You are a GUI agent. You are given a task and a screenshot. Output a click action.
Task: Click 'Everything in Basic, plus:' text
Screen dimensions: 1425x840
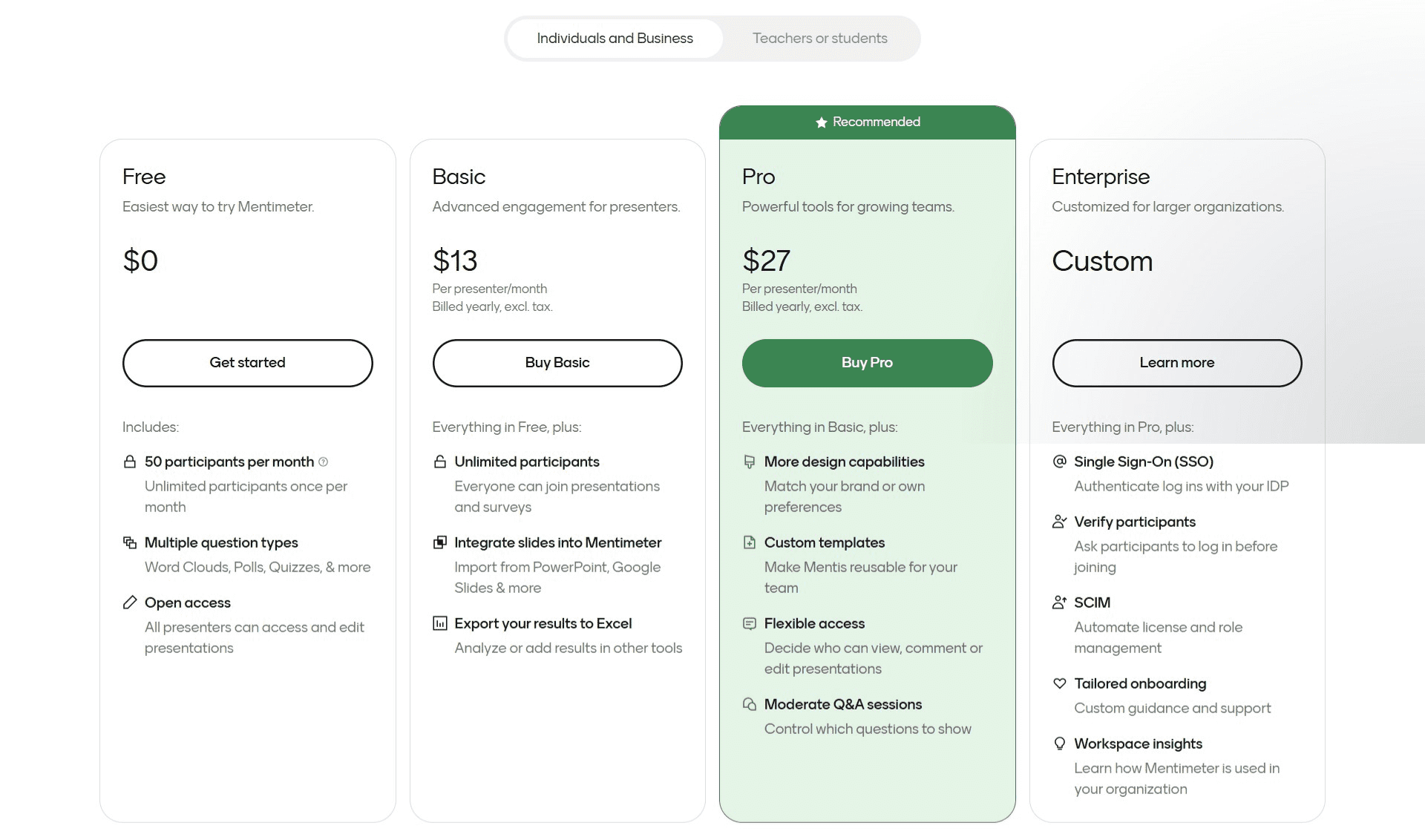tap(820, 427)
